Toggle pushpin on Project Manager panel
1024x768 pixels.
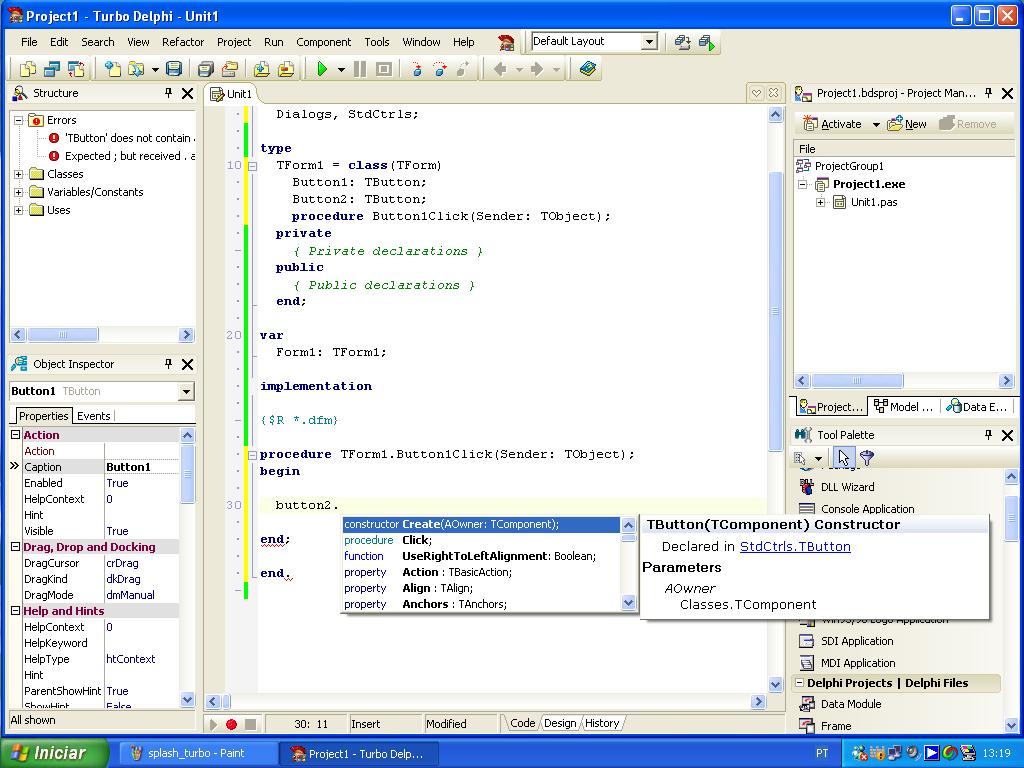[989, 93]
